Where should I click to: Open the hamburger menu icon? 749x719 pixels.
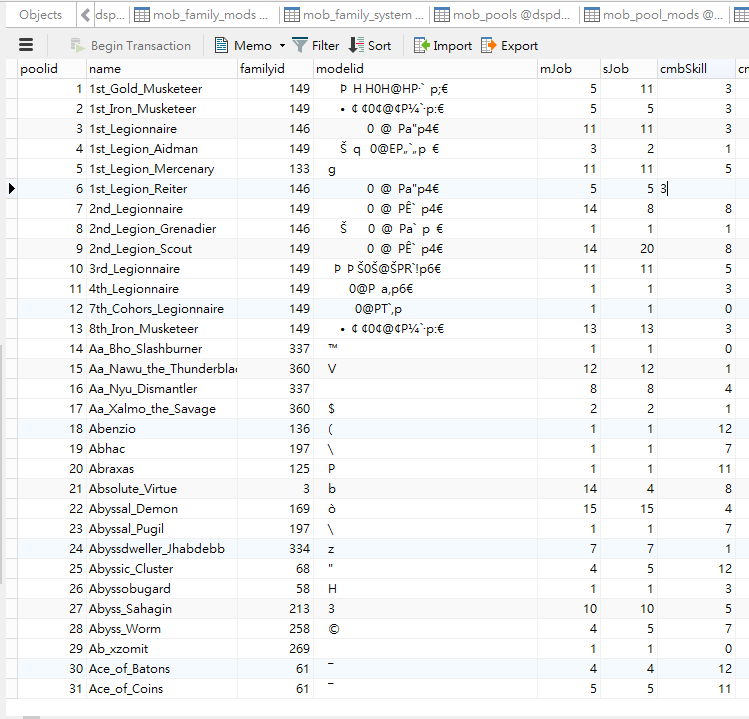click(x=26, y=45)
